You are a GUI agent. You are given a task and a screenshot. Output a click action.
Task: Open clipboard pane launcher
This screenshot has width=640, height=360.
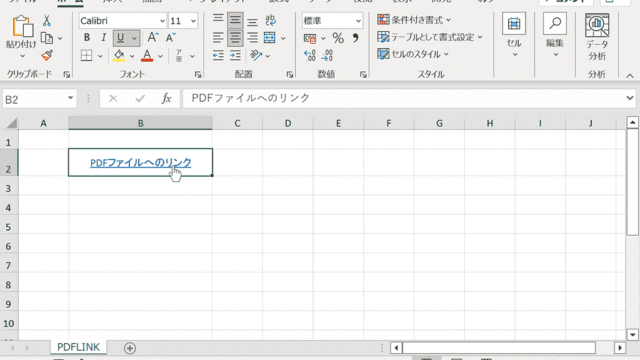67,75
